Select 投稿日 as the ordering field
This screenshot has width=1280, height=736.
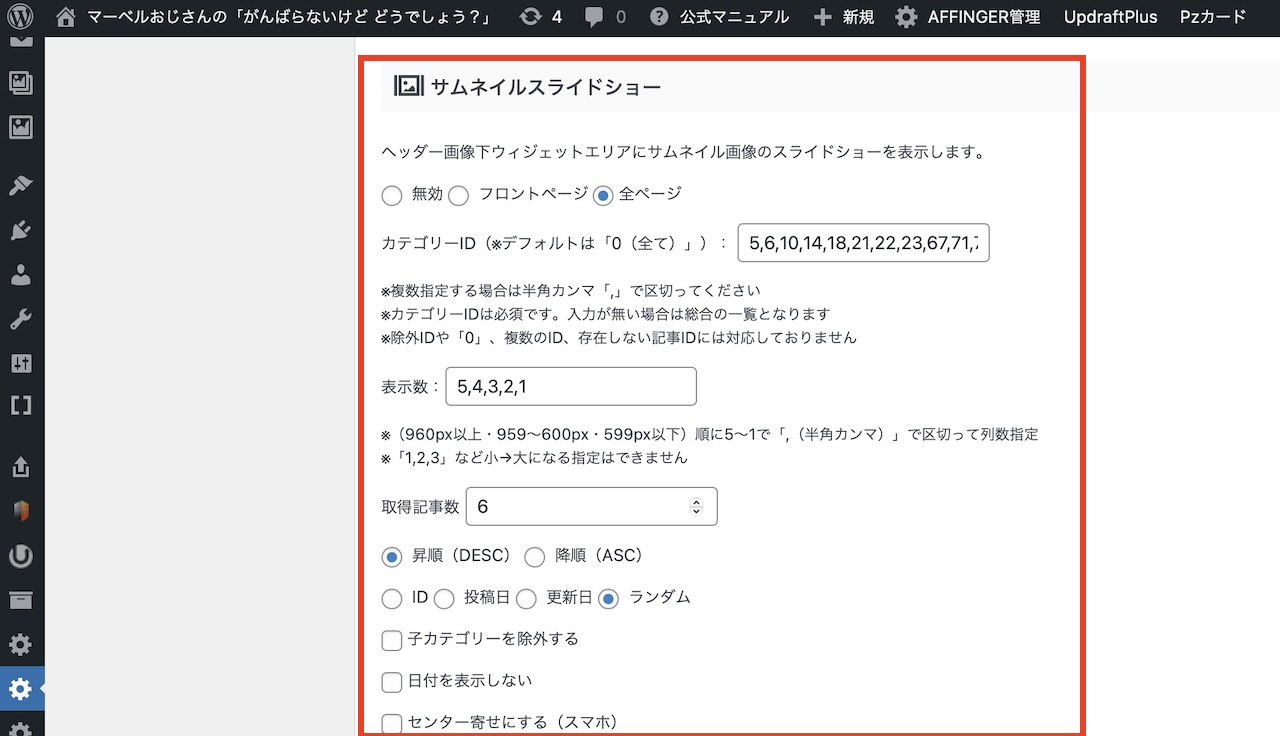coord(444,599)
